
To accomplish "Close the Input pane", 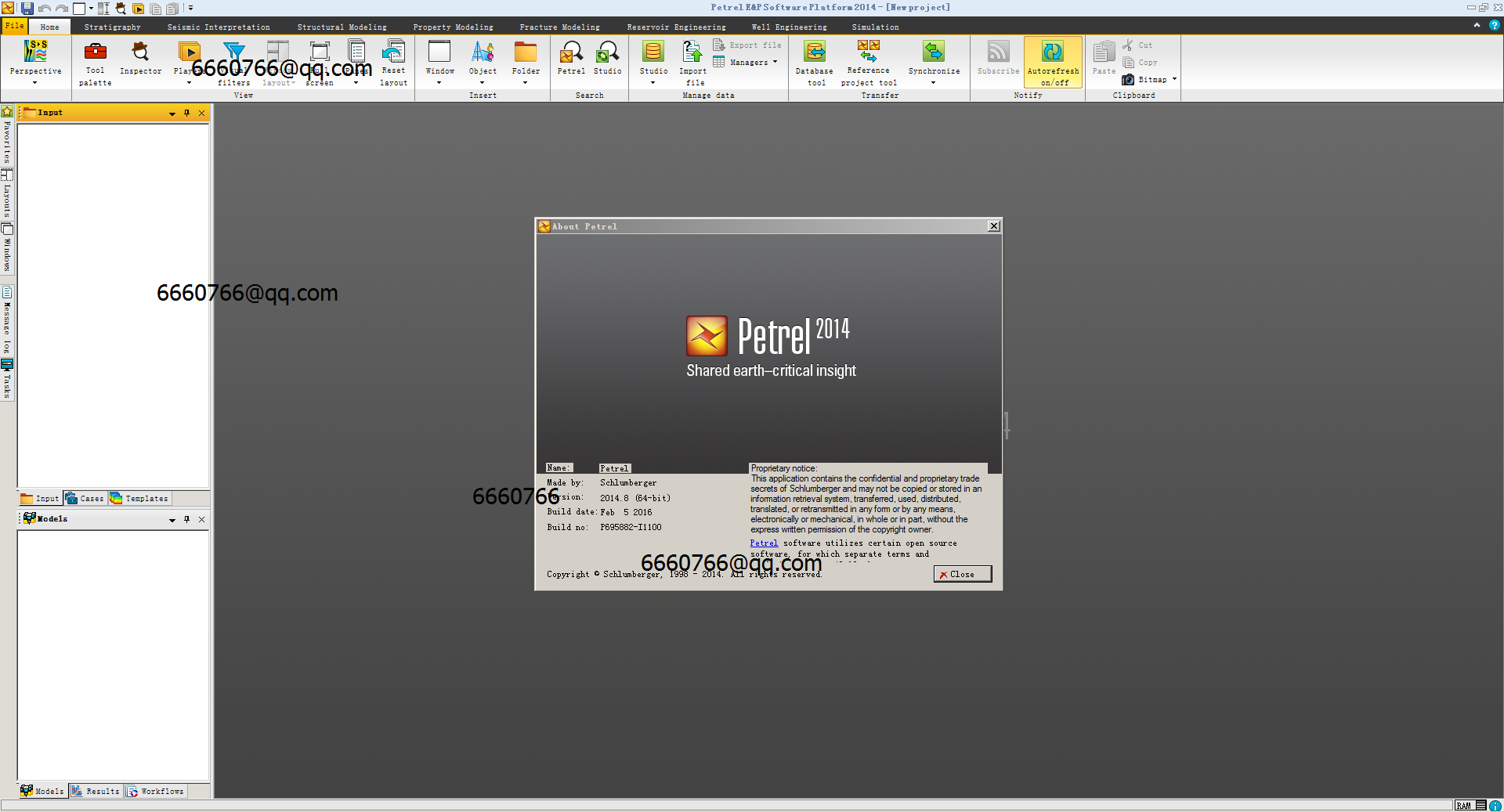I will pos(201,113).
